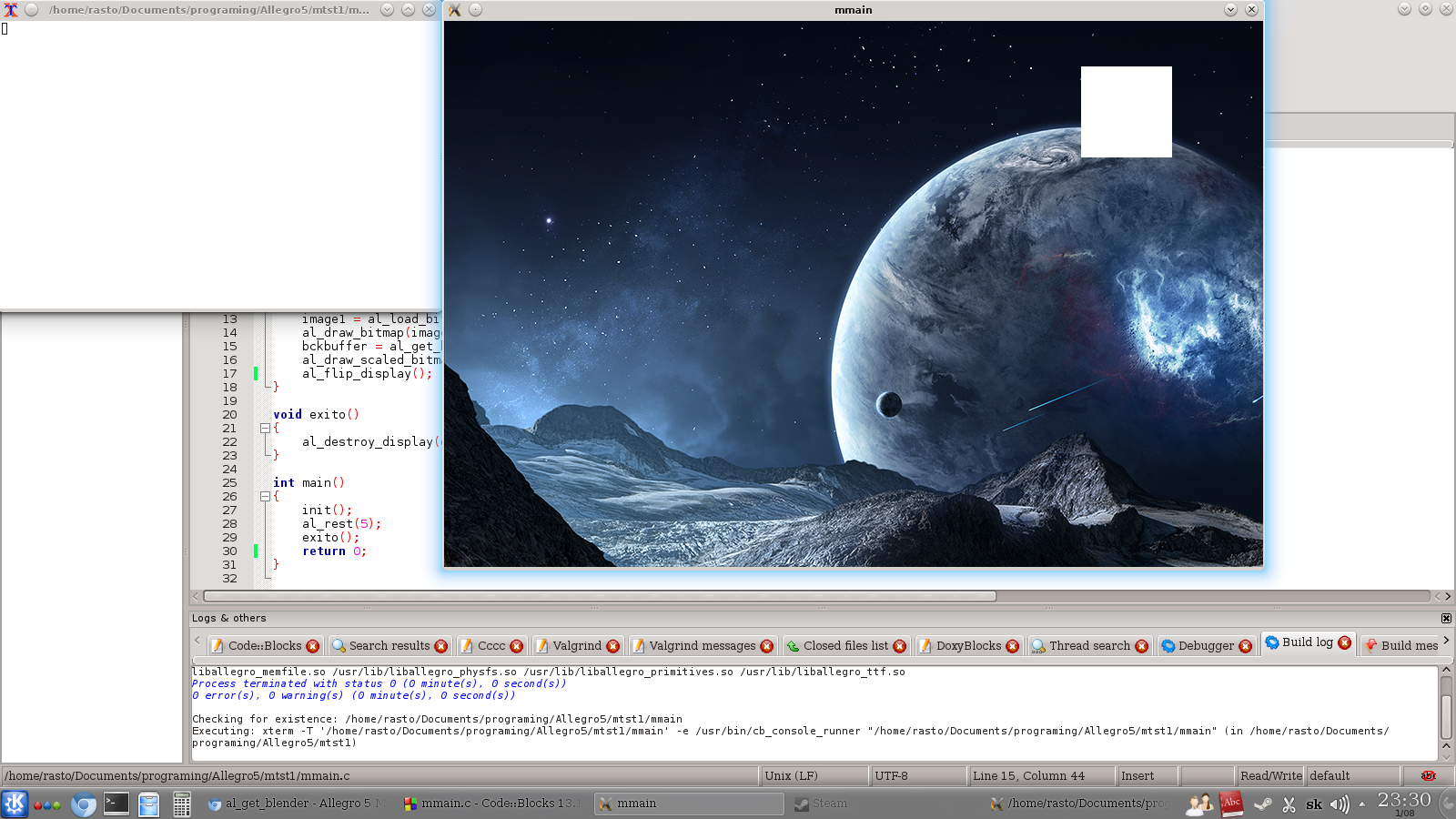Collapse the fold marker at int main()
Image resolution: width=1456 pixels, height=819 pixels.
tap(265, 496)
